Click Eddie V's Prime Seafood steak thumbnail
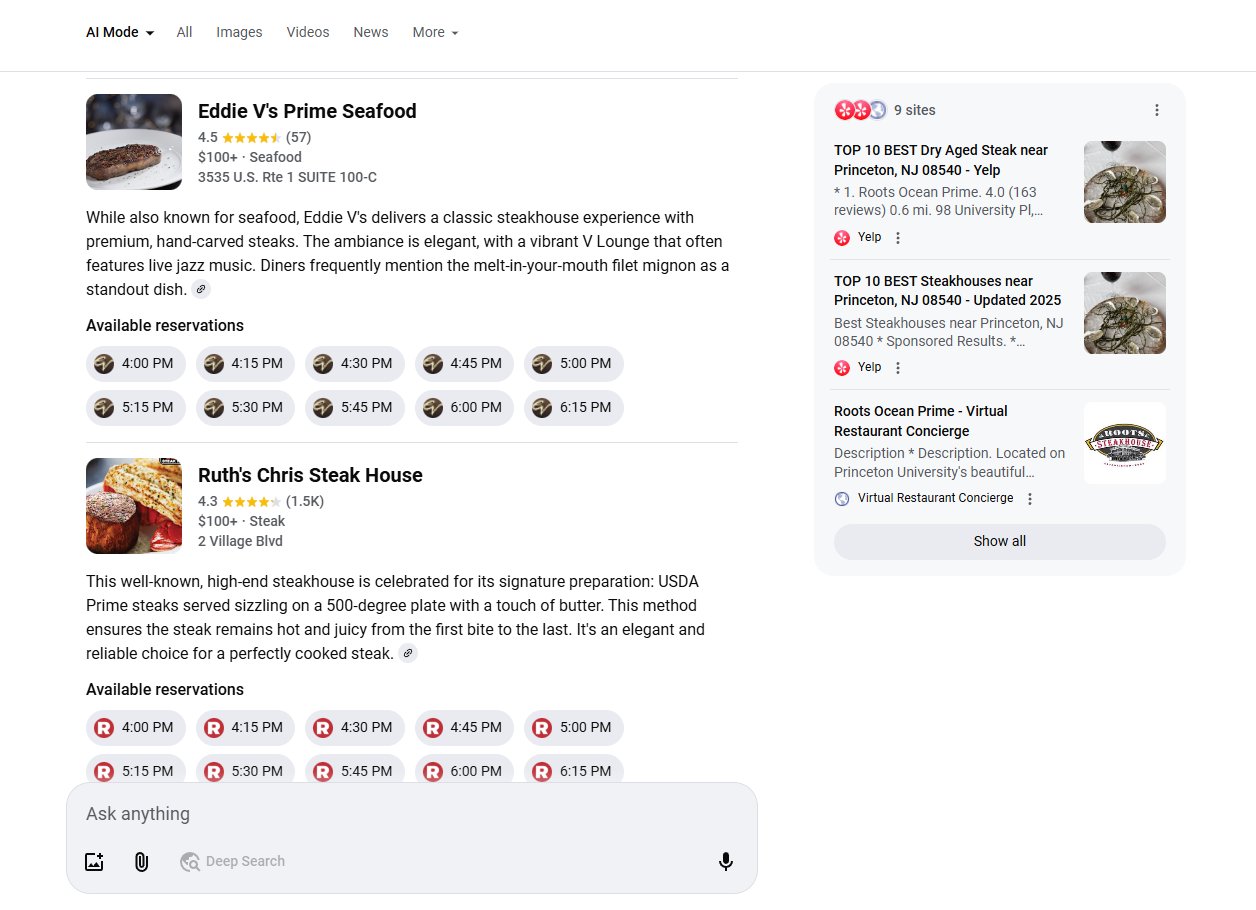This screenshot has width=1256, height=910. [x=134, y=142]
